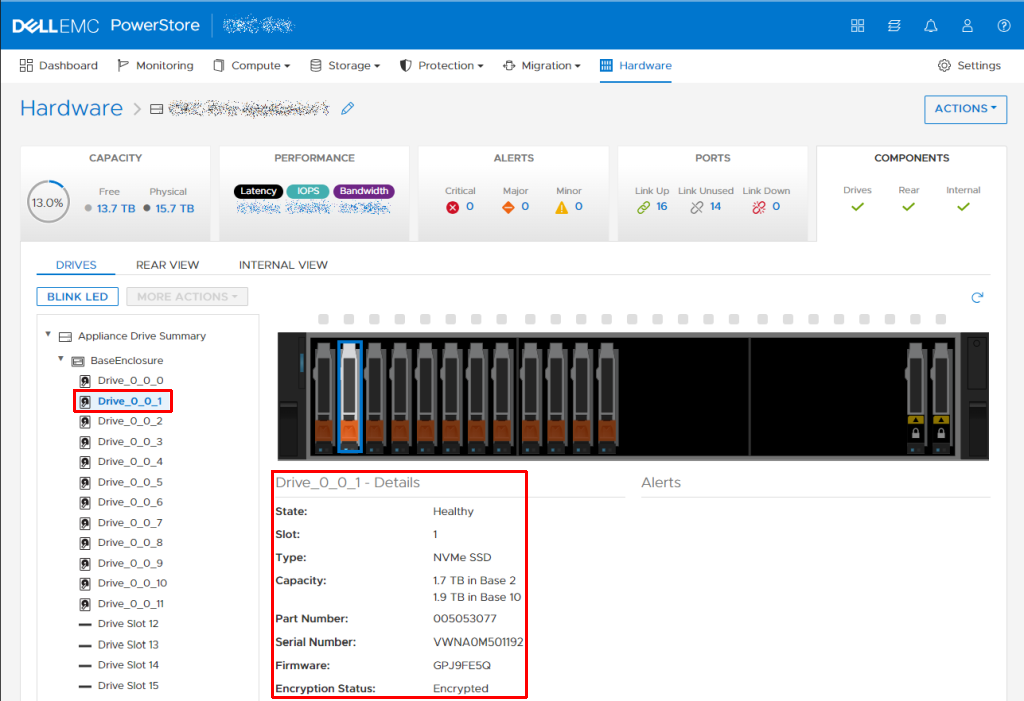Collapse the BaseEnclosure tree node
Screen dimensions: 1024x701
(x=60, y=360)
